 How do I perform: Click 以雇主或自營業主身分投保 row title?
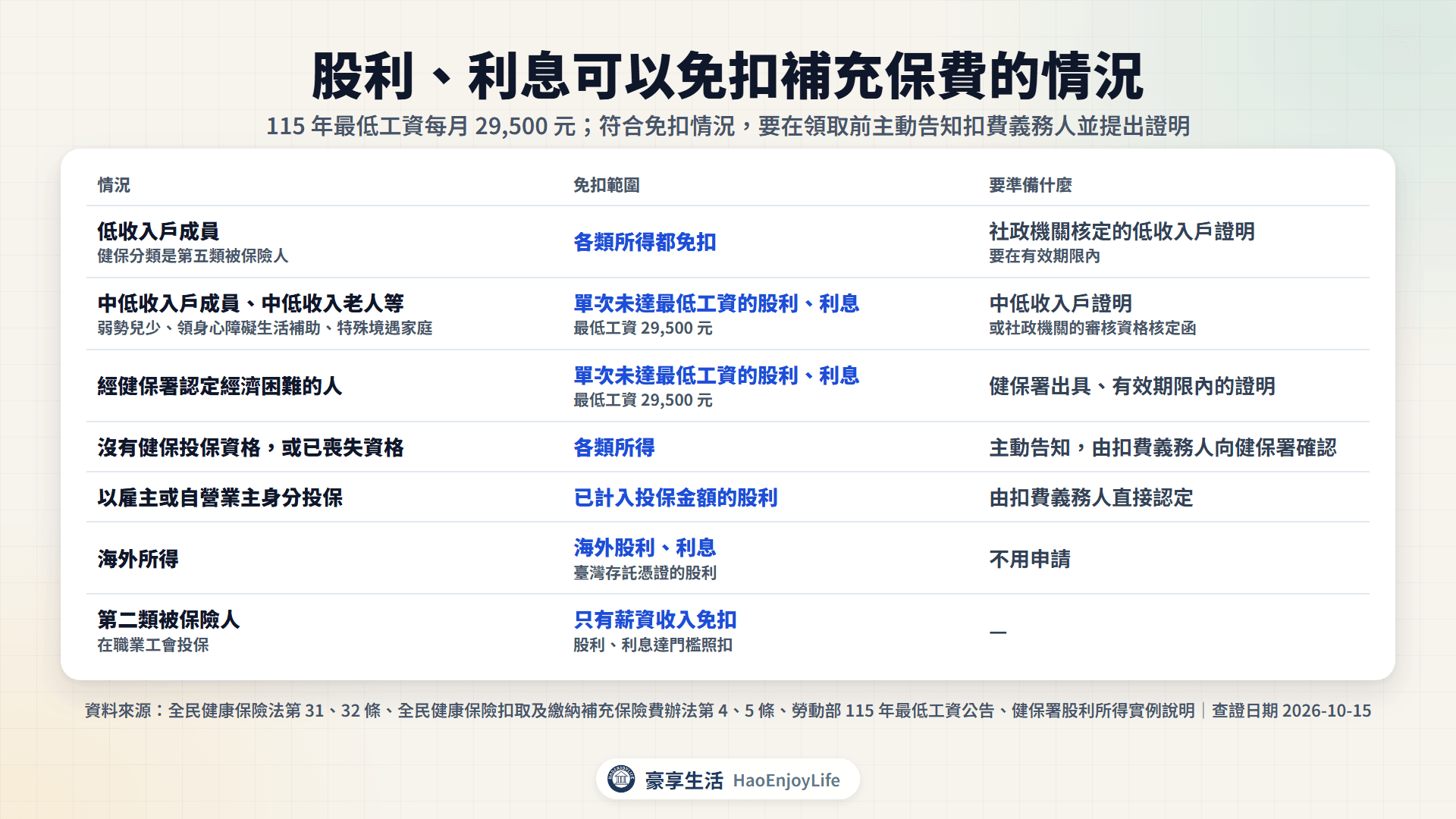[220, 497]
